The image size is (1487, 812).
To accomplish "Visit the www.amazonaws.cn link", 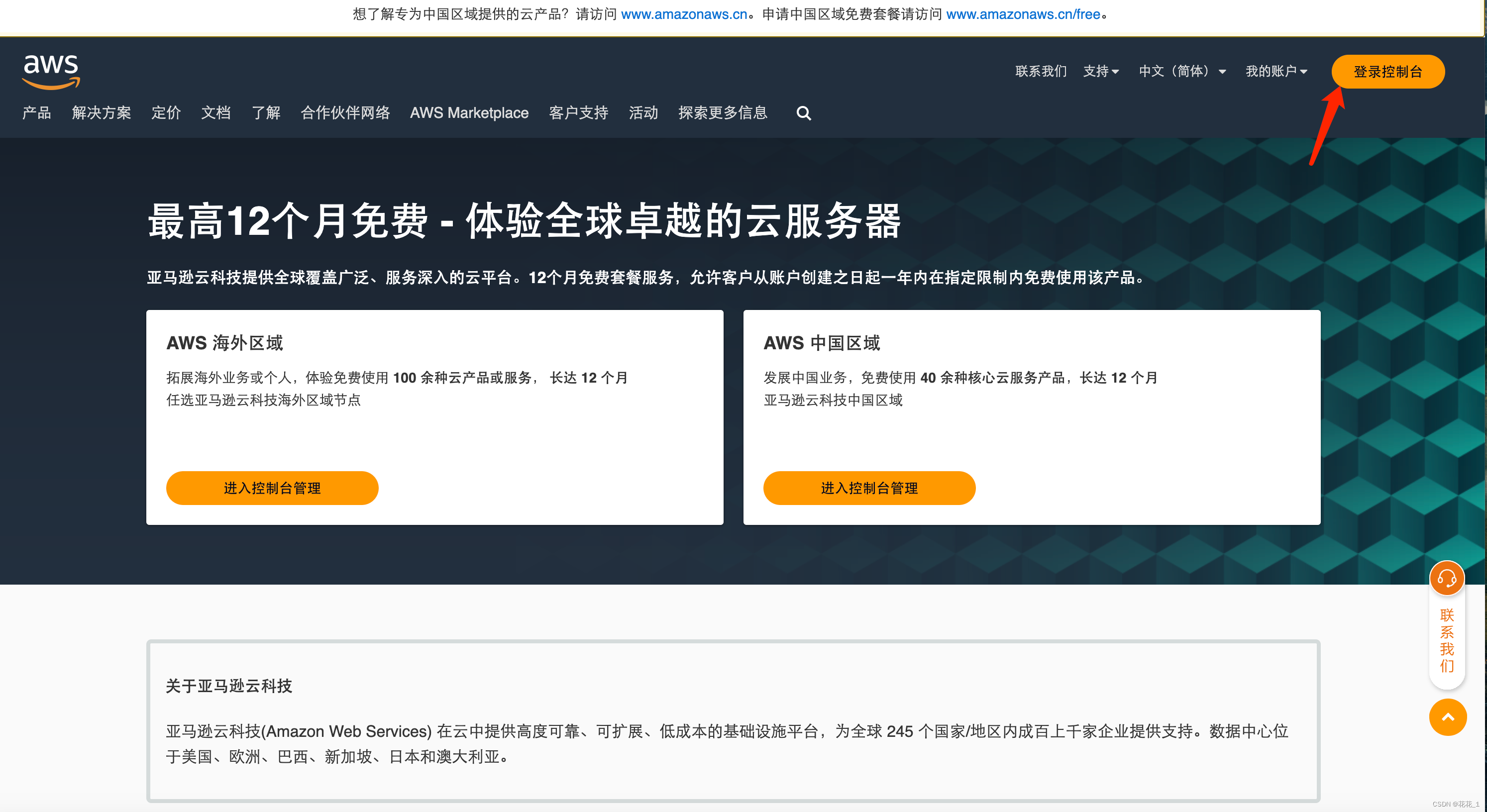I will (684, 14).
